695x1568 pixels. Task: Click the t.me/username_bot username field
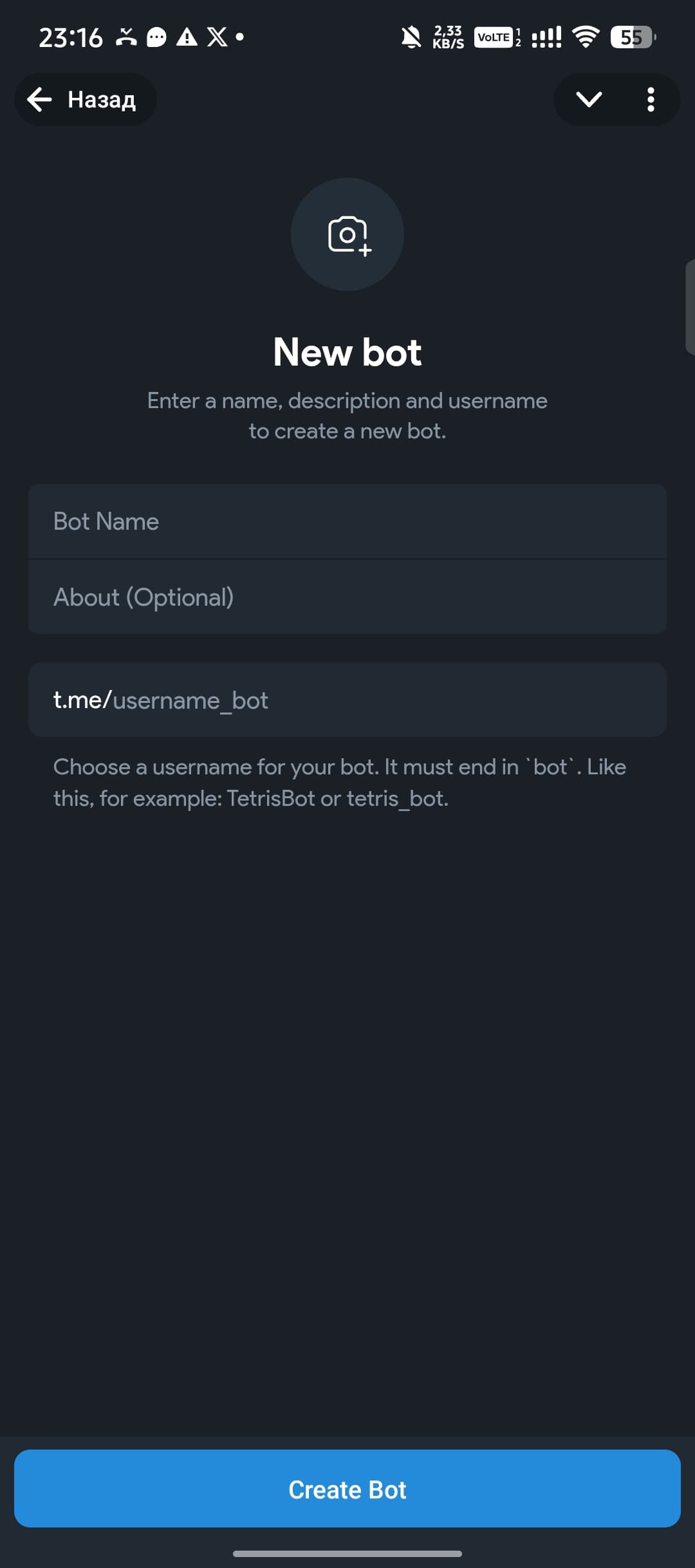[347, 700]
